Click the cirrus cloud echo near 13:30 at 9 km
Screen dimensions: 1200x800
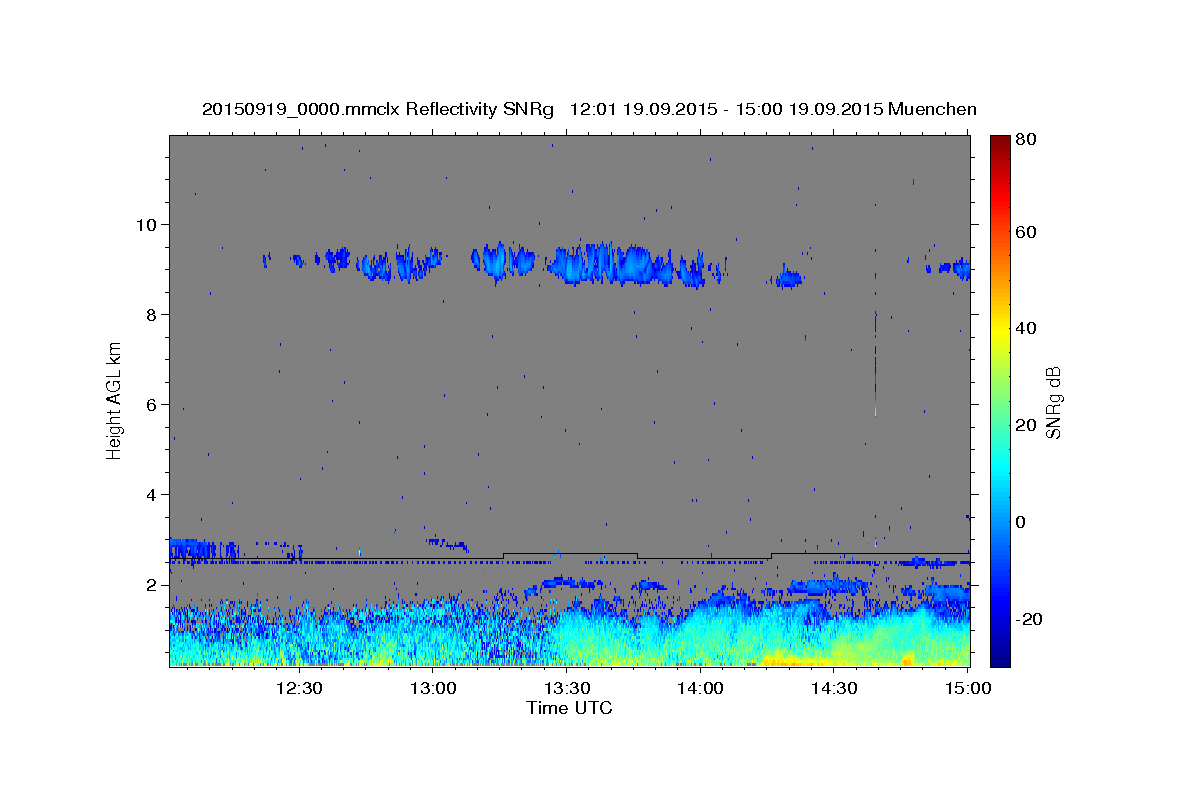tap(610, 264)
